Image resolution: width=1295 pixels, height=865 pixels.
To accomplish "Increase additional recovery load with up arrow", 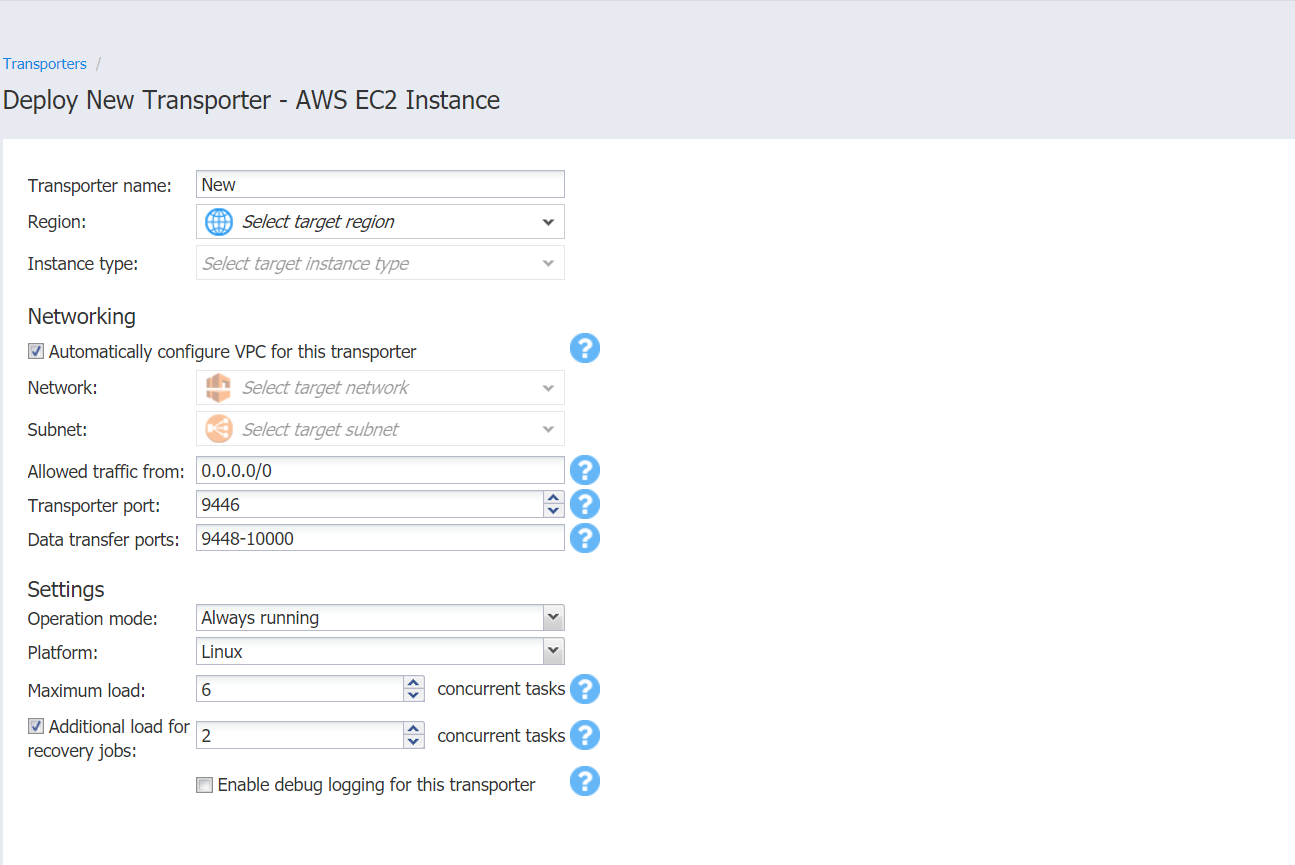I will click(414, 729).
